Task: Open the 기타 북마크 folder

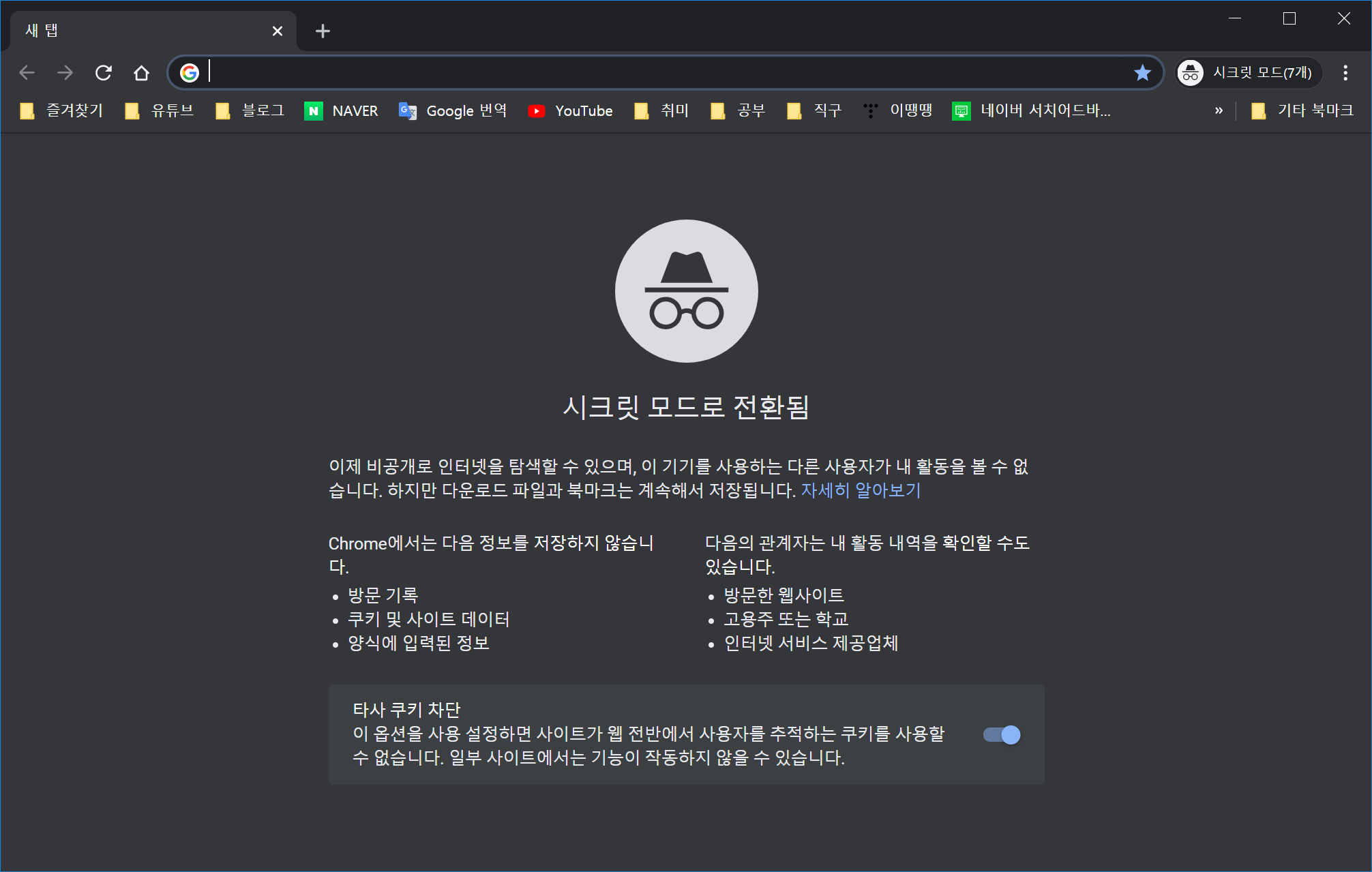Action: tap(1302, 111)
